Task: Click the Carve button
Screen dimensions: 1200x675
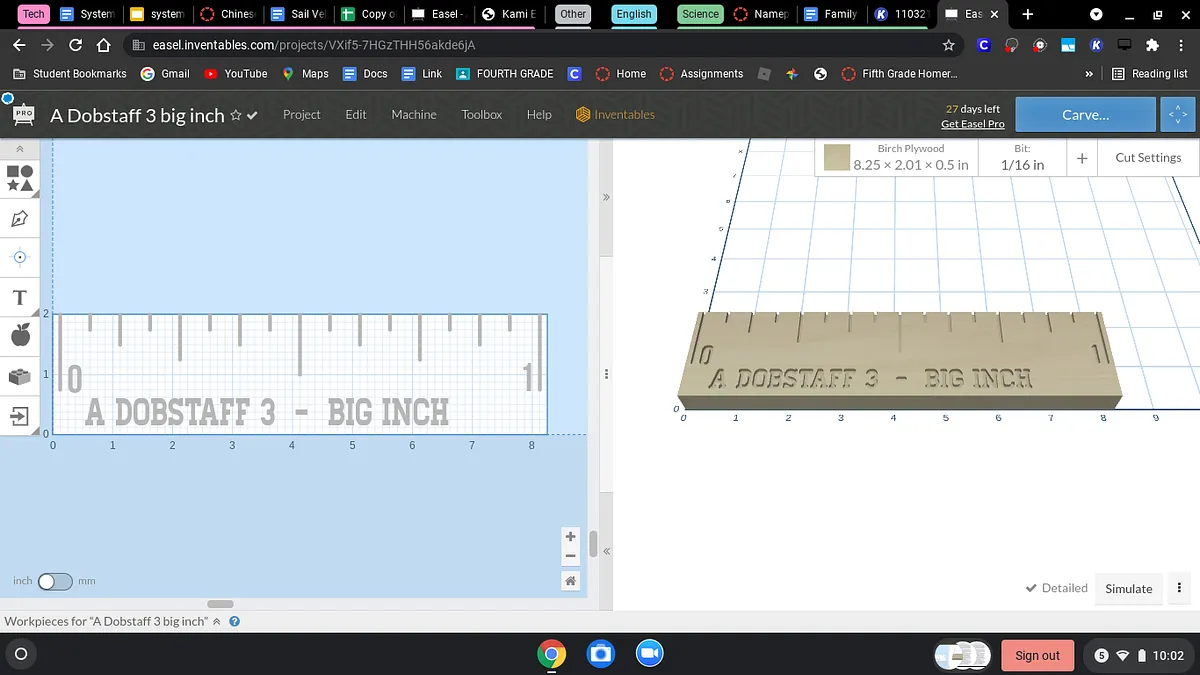Action: coord(1085,115)
